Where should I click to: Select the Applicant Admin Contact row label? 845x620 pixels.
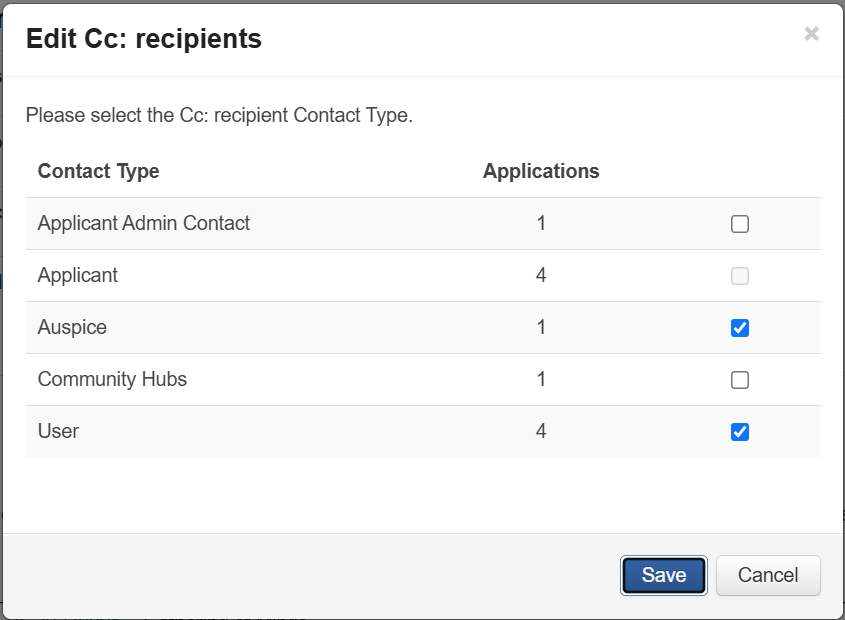pos(144,223)
